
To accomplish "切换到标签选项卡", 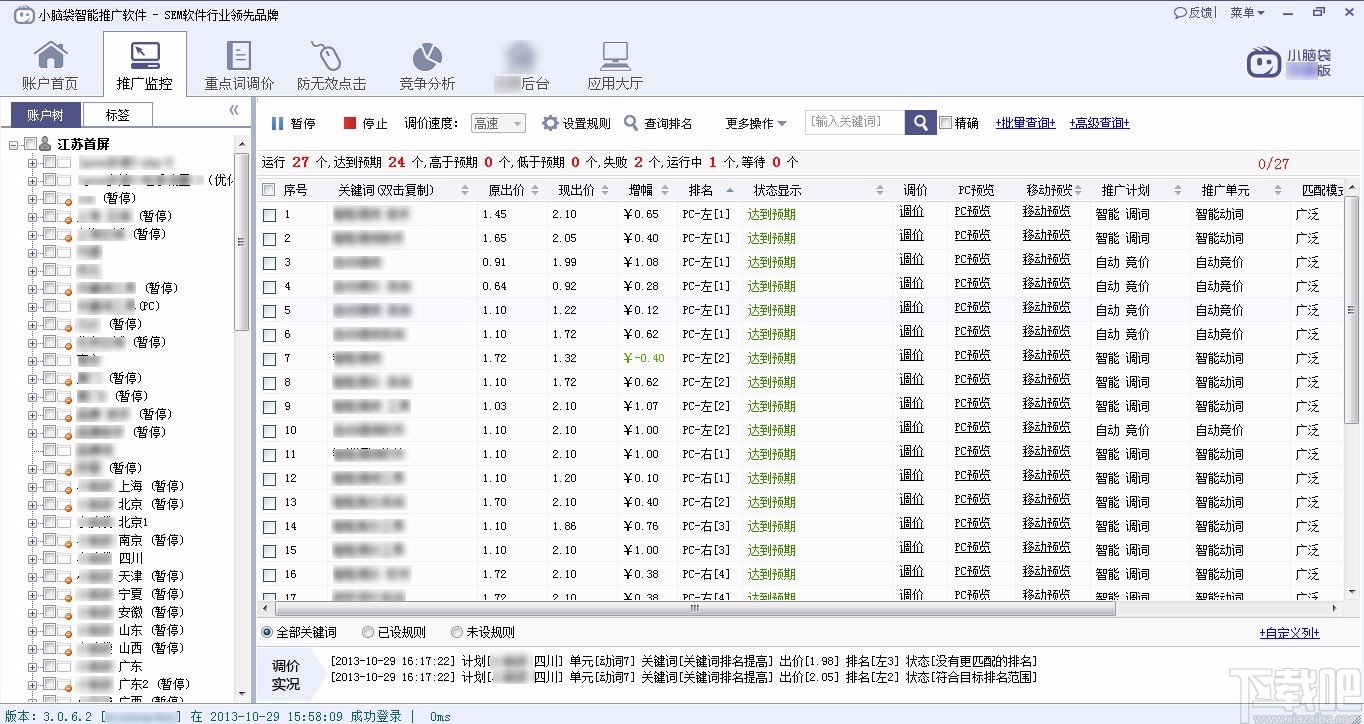I will point(117,114).
